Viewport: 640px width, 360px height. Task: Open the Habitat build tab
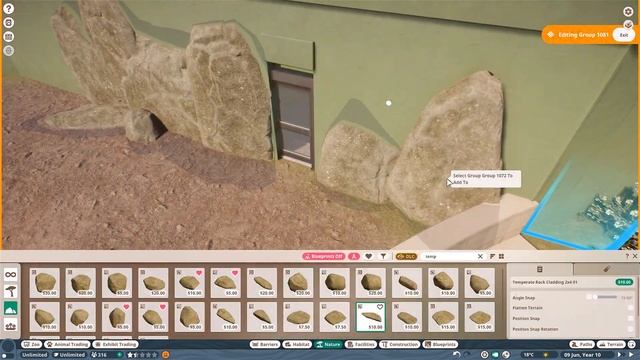297,344
